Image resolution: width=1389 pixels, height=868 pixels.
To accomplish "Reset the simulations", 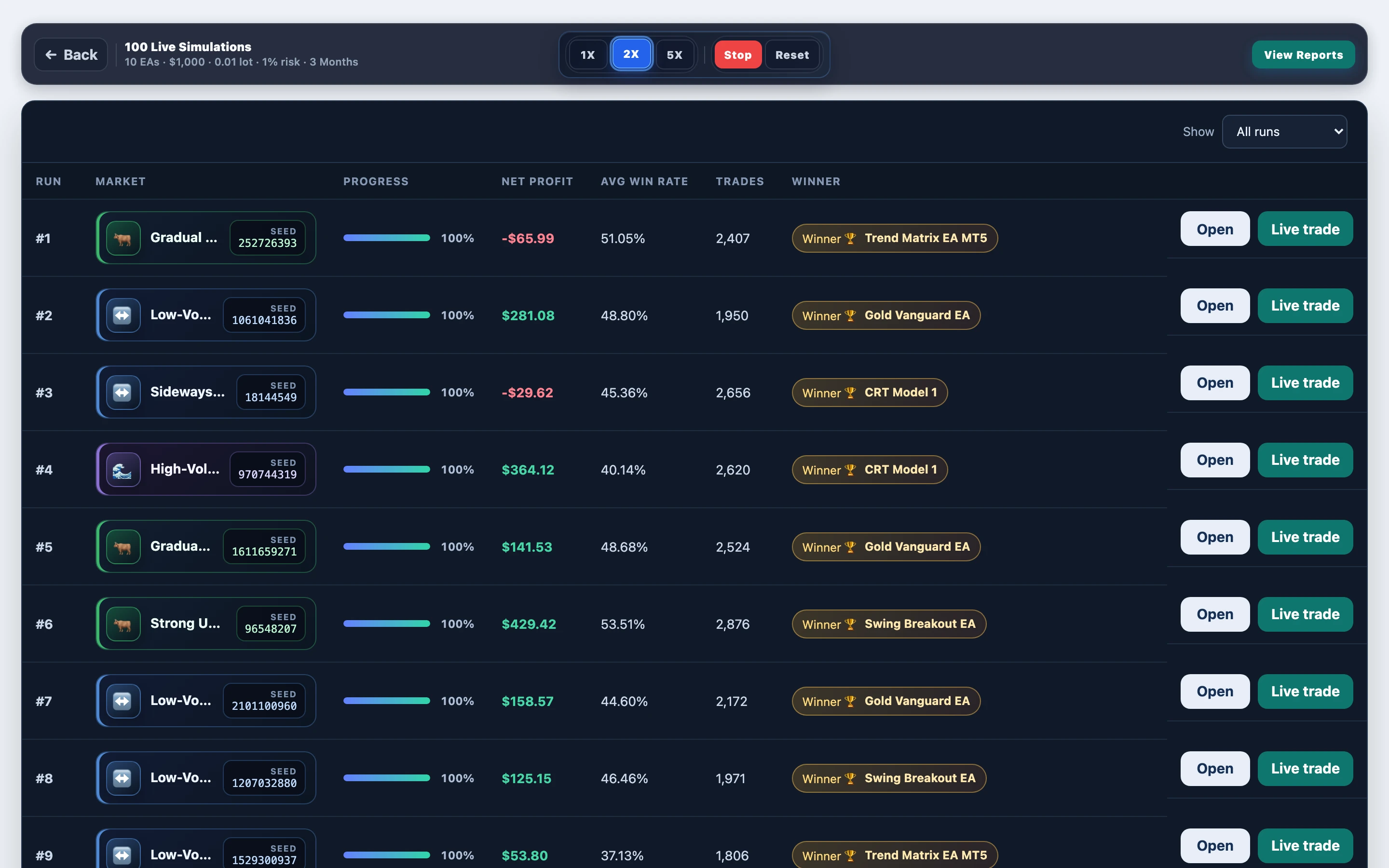I will coord(792,54).
